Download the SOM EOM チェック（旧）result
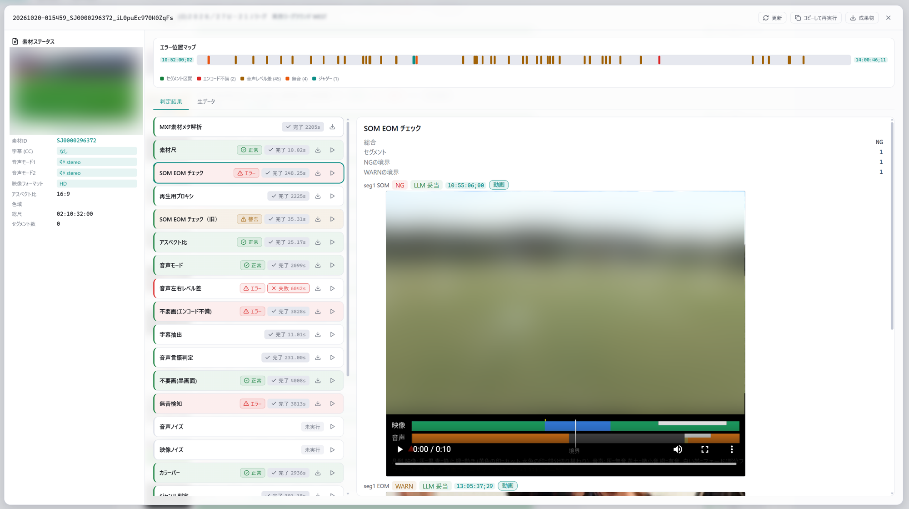This screenshot has width=909, height=509. 318,219
